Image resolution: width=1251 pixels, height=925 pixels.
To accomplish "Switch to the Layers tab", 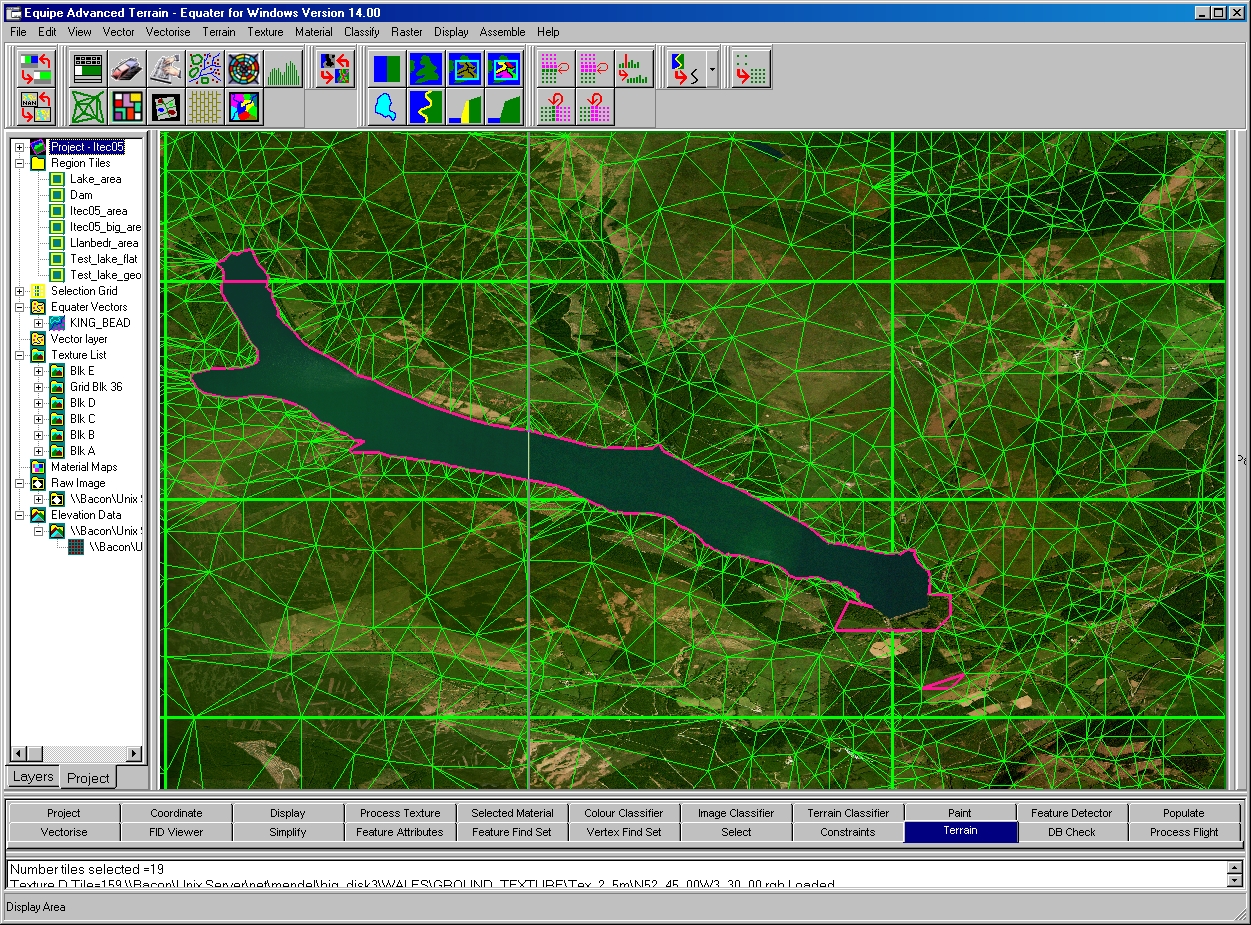I will pyautogui.click(x=33, y=777).
